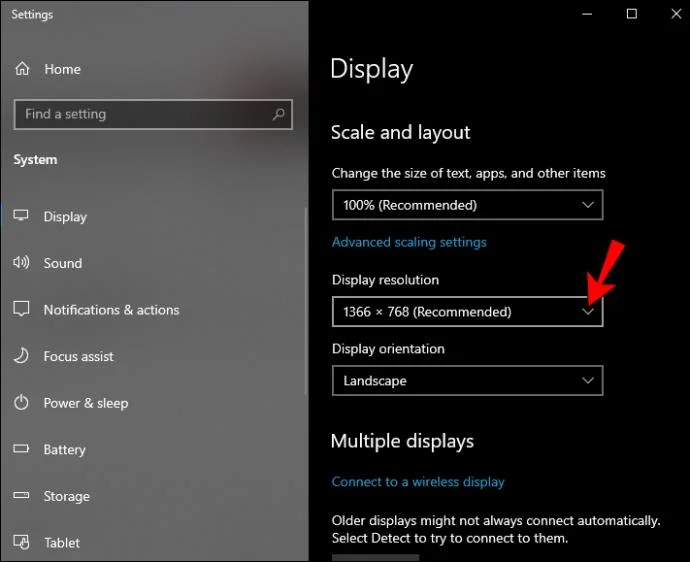Open Sound settings
690x562 pixels.
(x=62, y=263)
